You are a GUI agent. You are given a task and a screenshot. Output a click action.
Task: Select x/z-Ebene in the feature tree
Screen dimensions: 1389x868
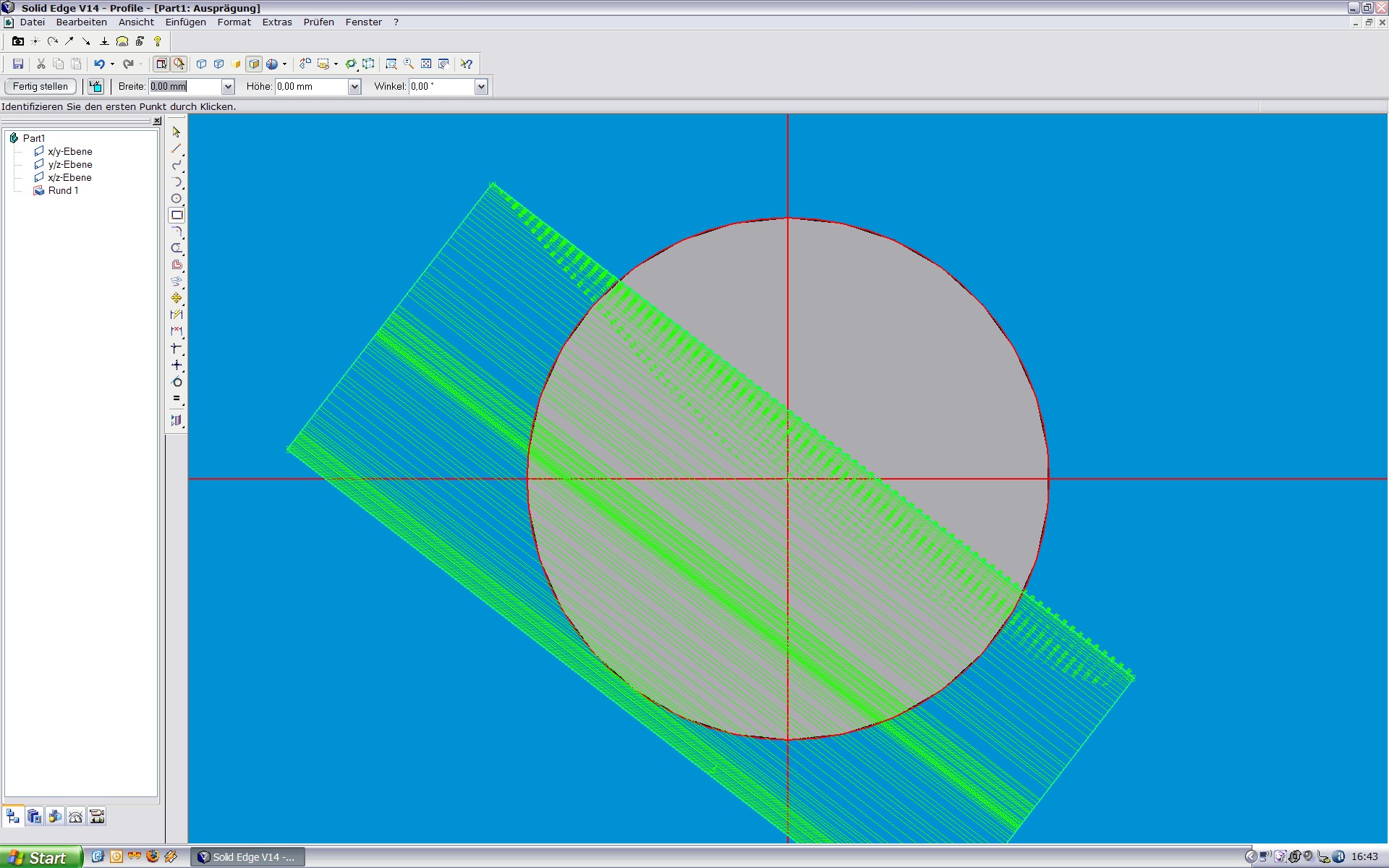point(69,177)
